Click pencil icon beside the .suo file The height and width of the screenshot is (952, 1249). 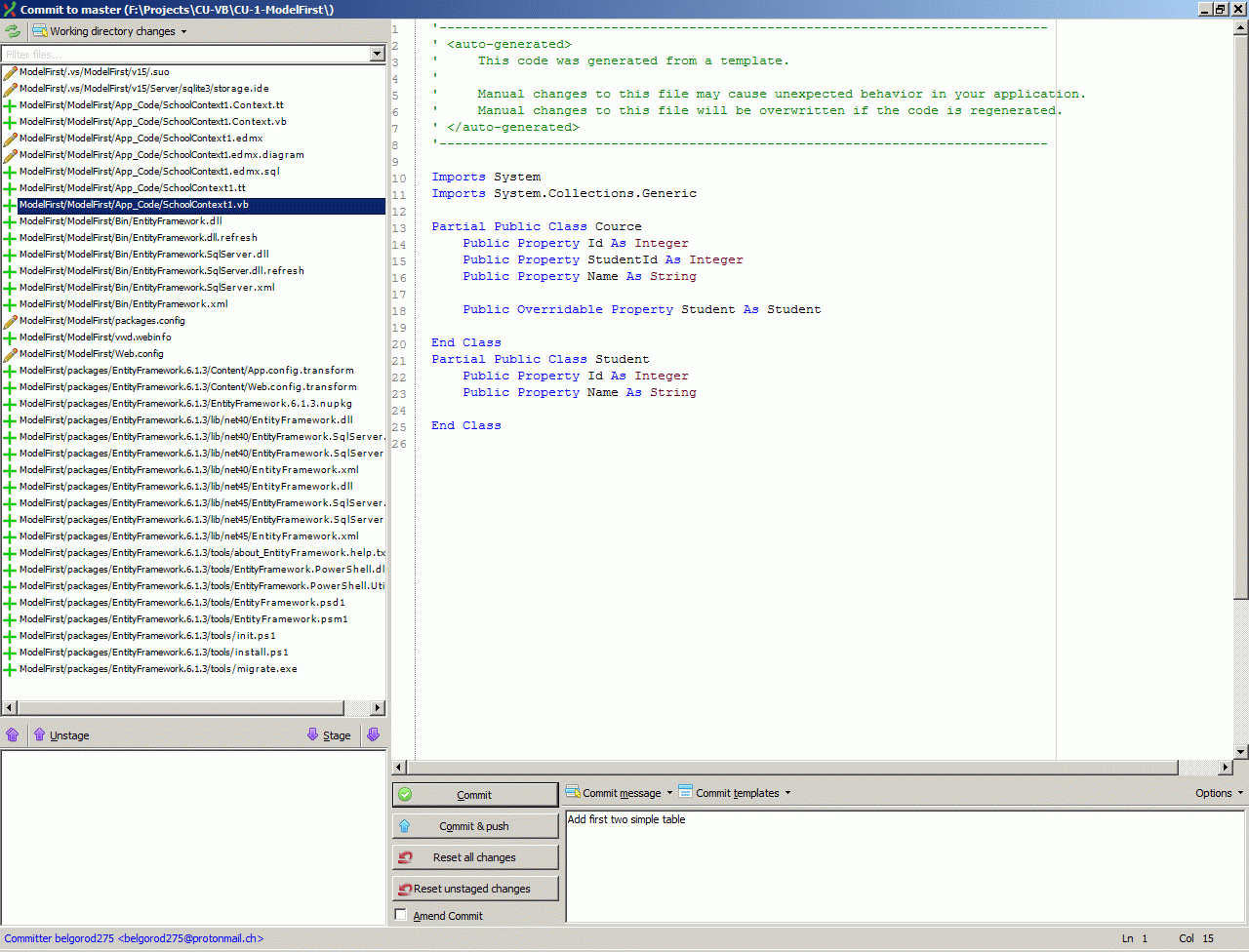10,72
